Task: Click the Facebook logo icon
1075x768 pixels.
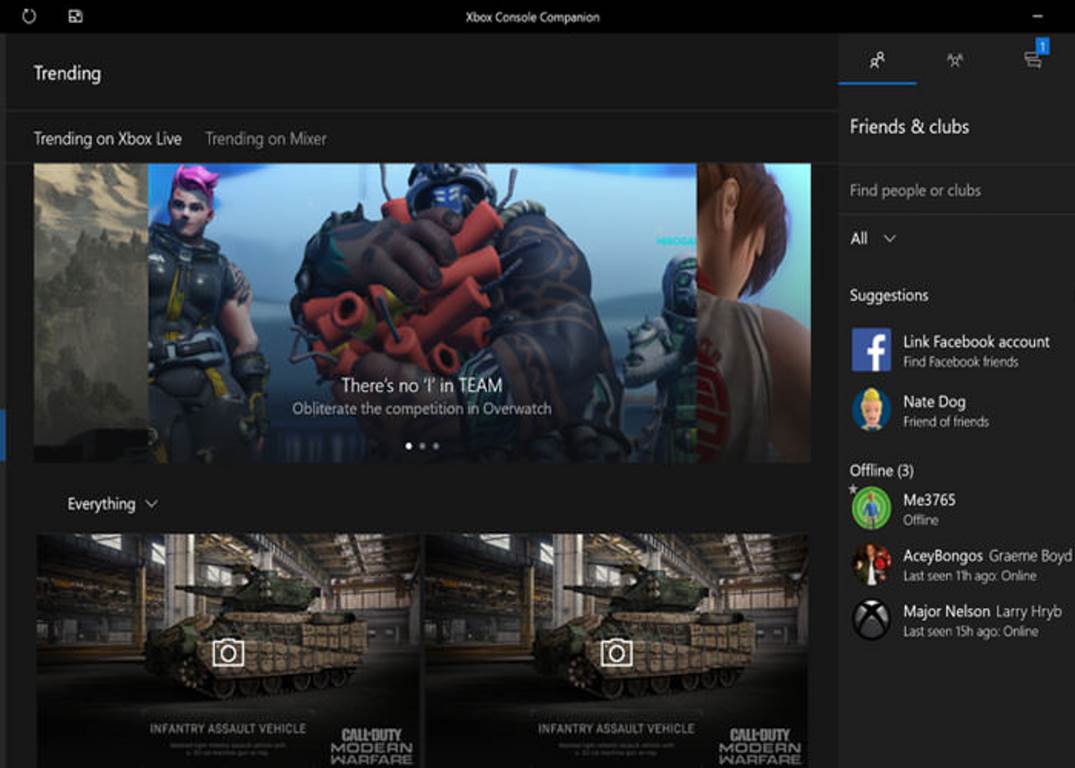Action: (871, 350)
